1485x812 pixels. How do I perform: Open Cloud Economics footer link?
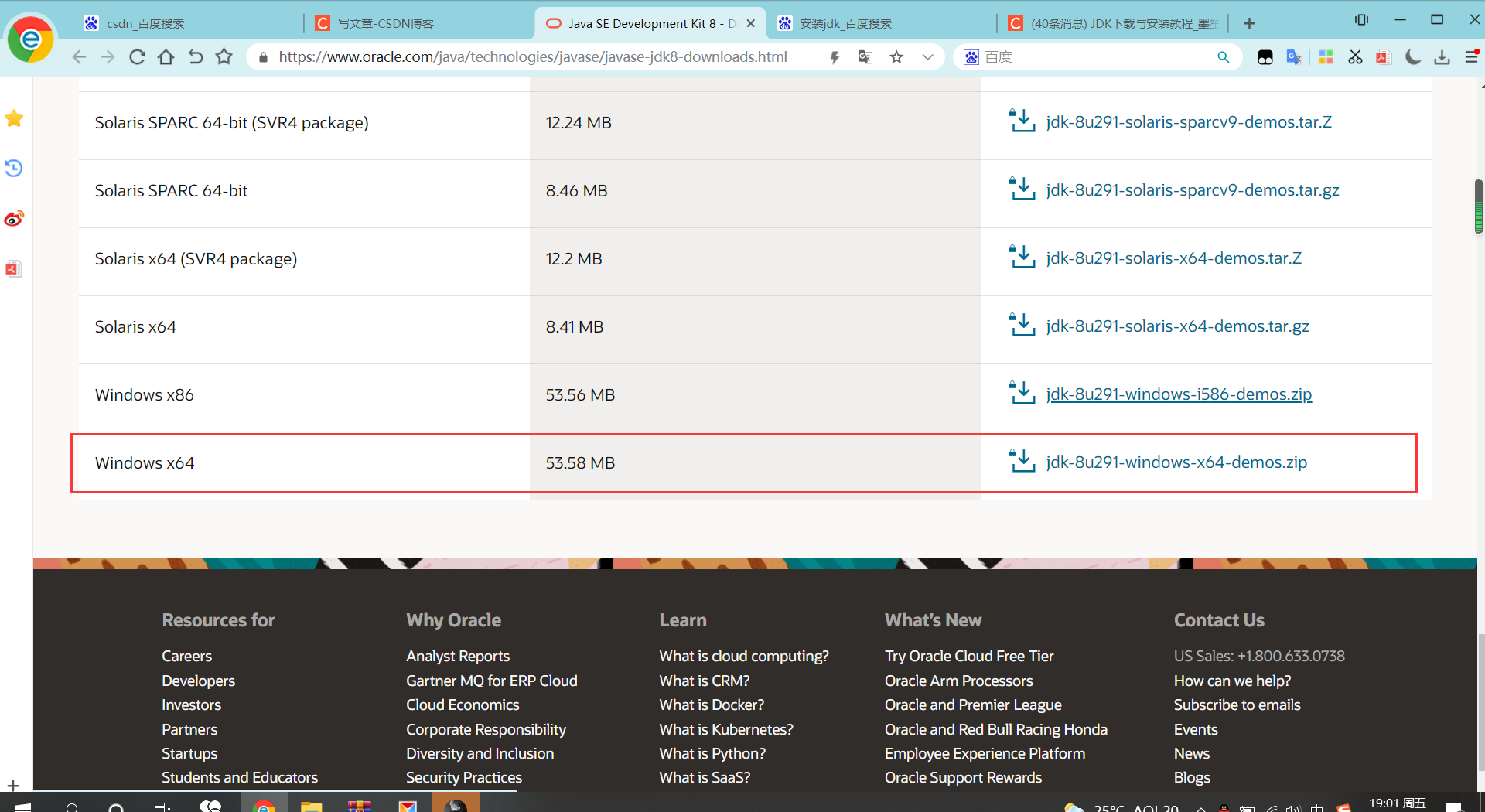pyautogui.click(x=463, y=705)
